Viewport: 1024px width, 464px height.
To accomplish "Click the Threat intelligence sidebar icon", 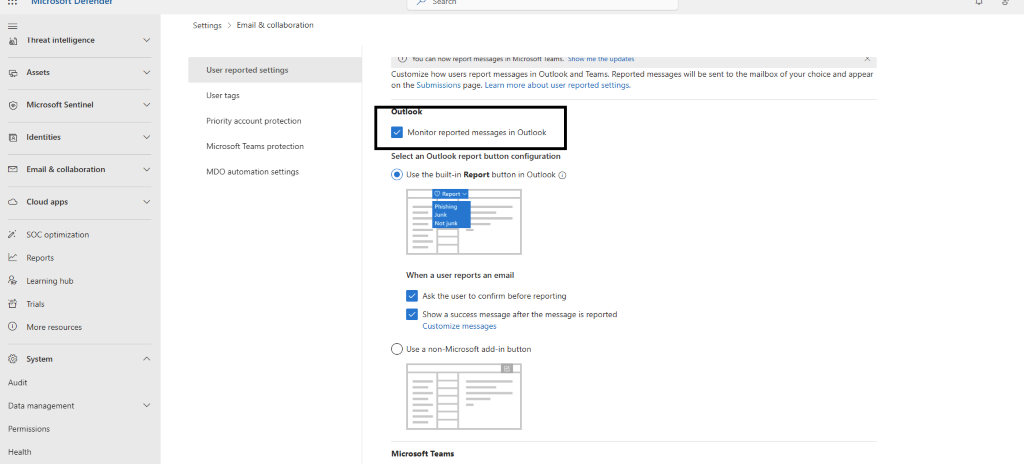I will pos(12,41).
